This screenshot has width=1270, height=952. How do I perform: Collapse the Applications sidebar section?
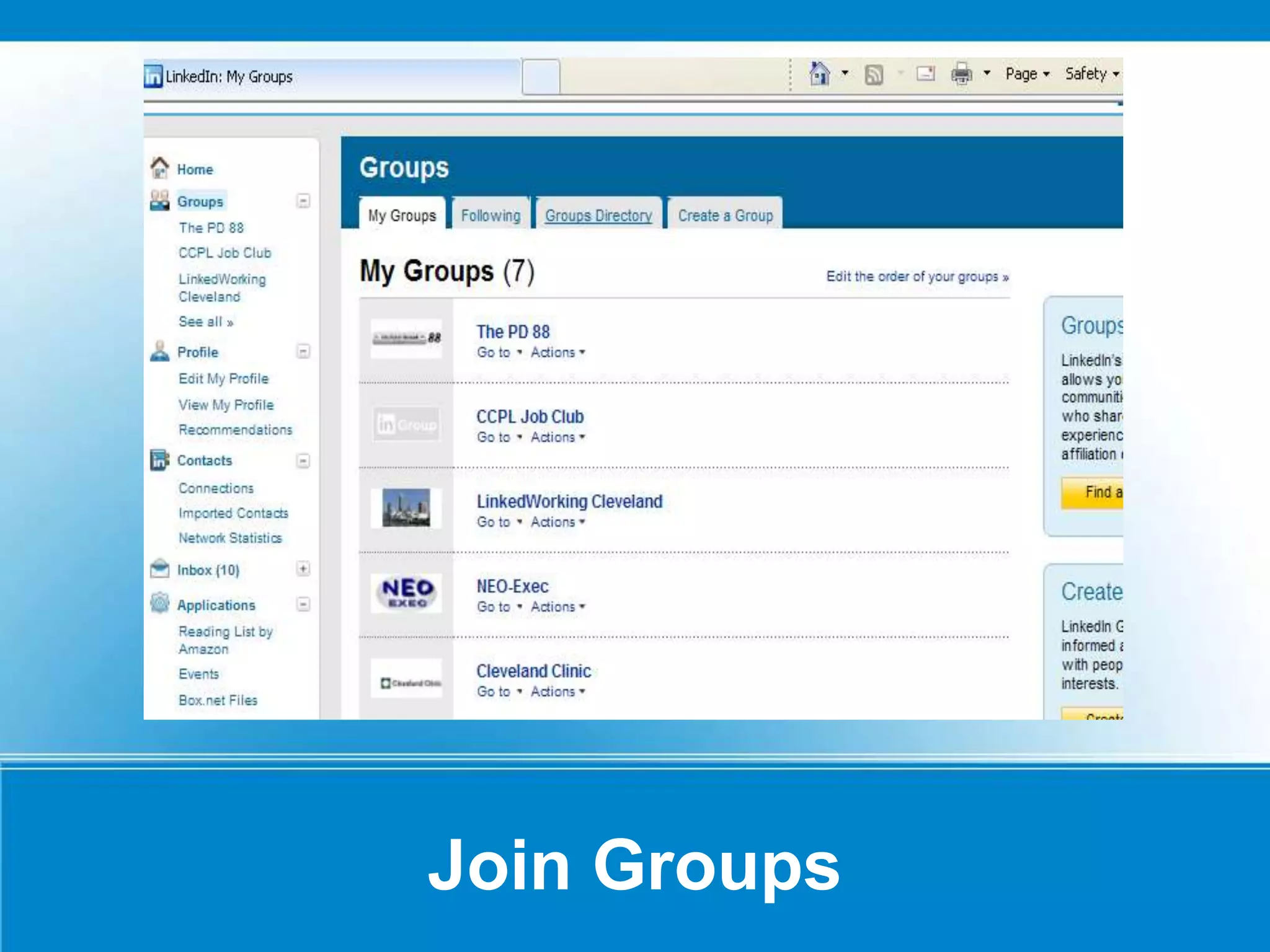pyautogui.click(x=303, y=604)
